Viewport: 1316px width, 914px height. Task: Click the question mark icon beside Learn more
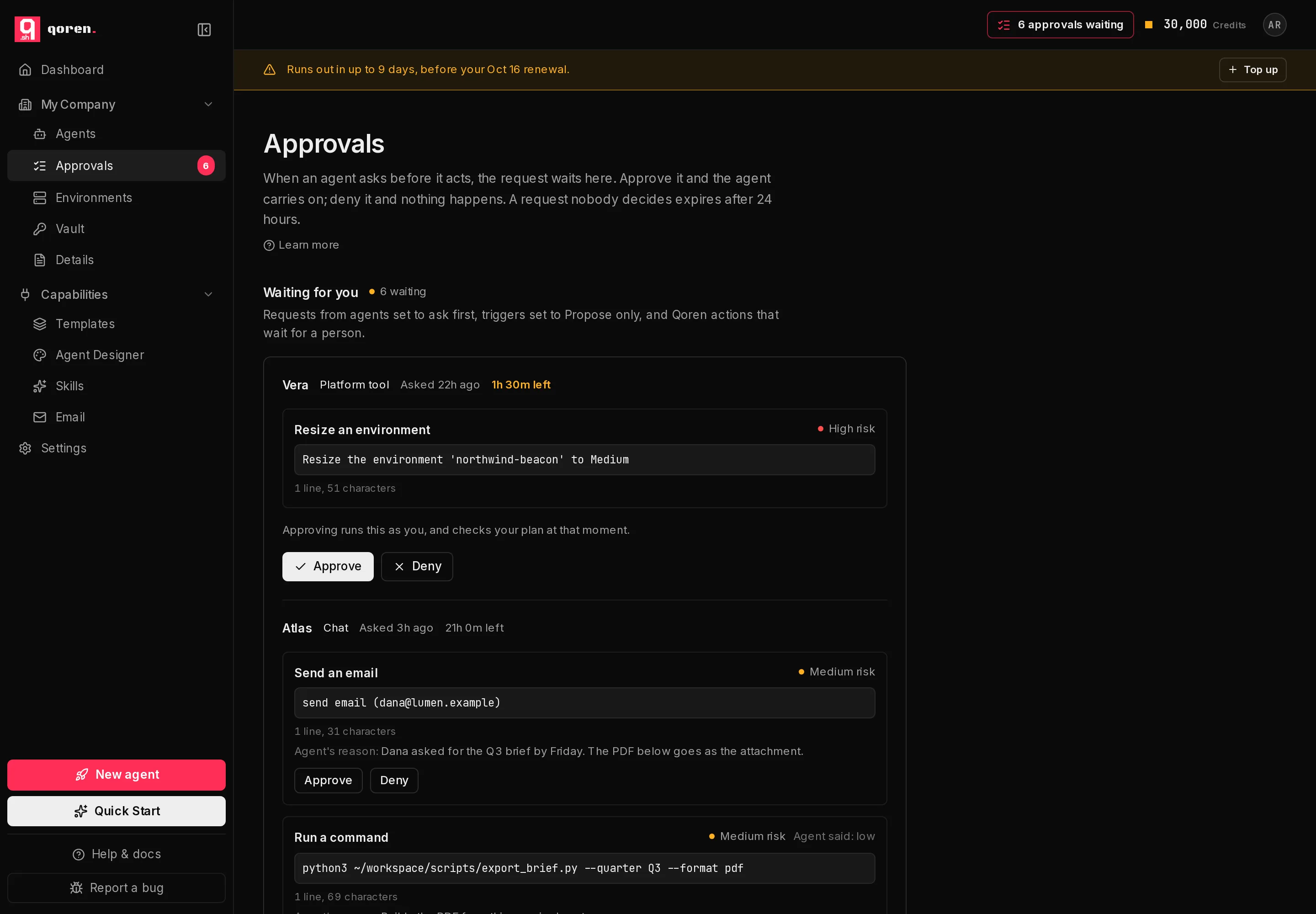coord(269,246)
